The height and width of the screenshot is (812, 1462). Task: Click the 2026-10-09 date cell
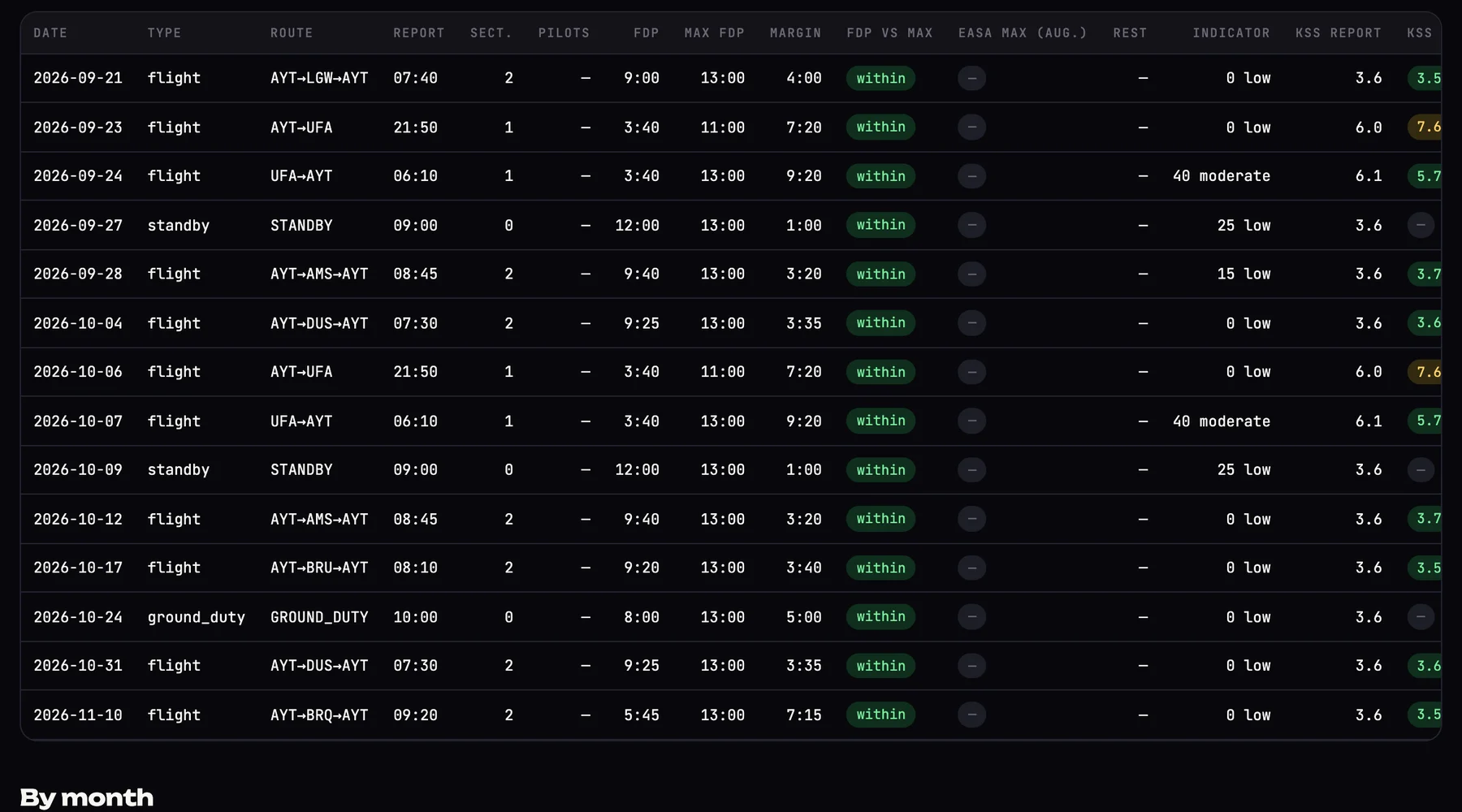coord(78,470)
